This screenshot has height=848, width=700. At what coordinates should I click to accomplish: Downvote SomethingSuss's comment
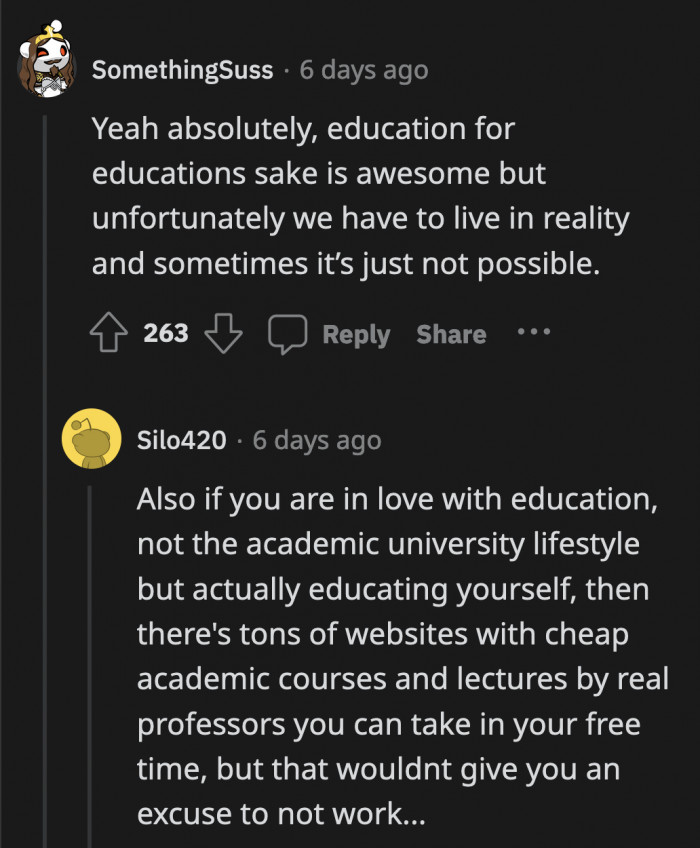point(223,334)
